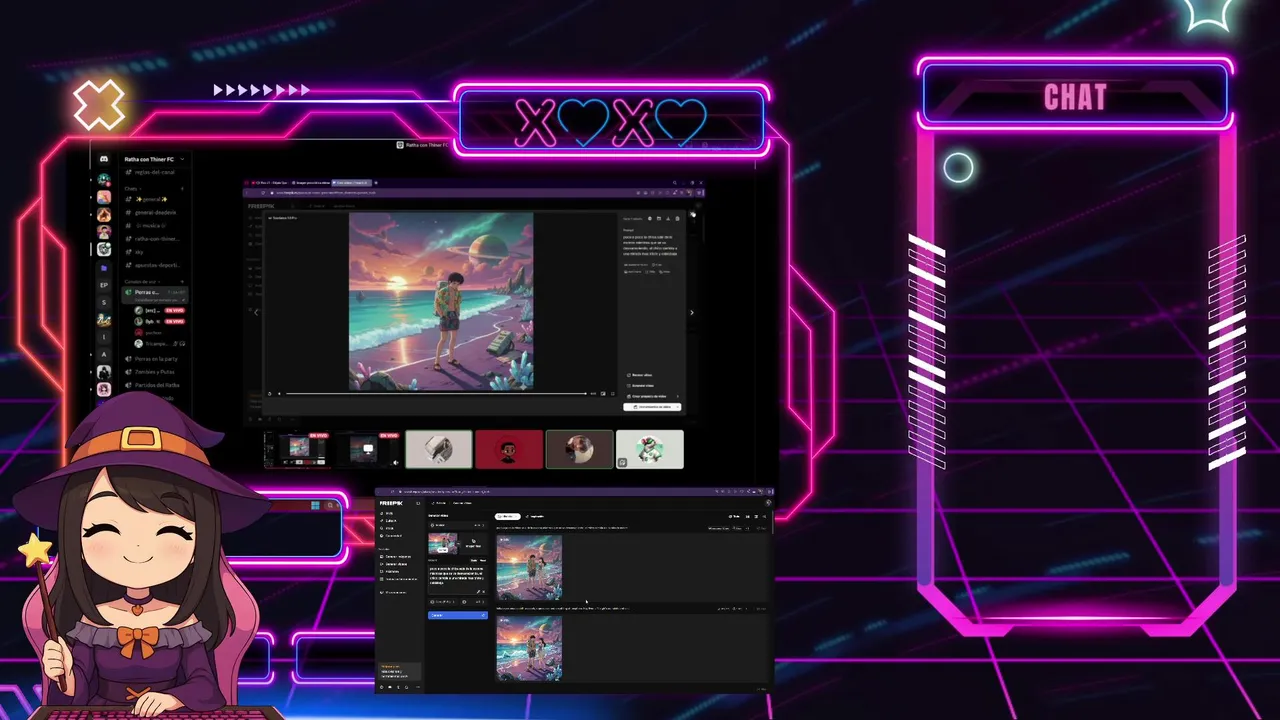This screenshot has height=720, width=1280.
Task: Collapse the Chats category in Discord
Action: click(x=131, y=188)
